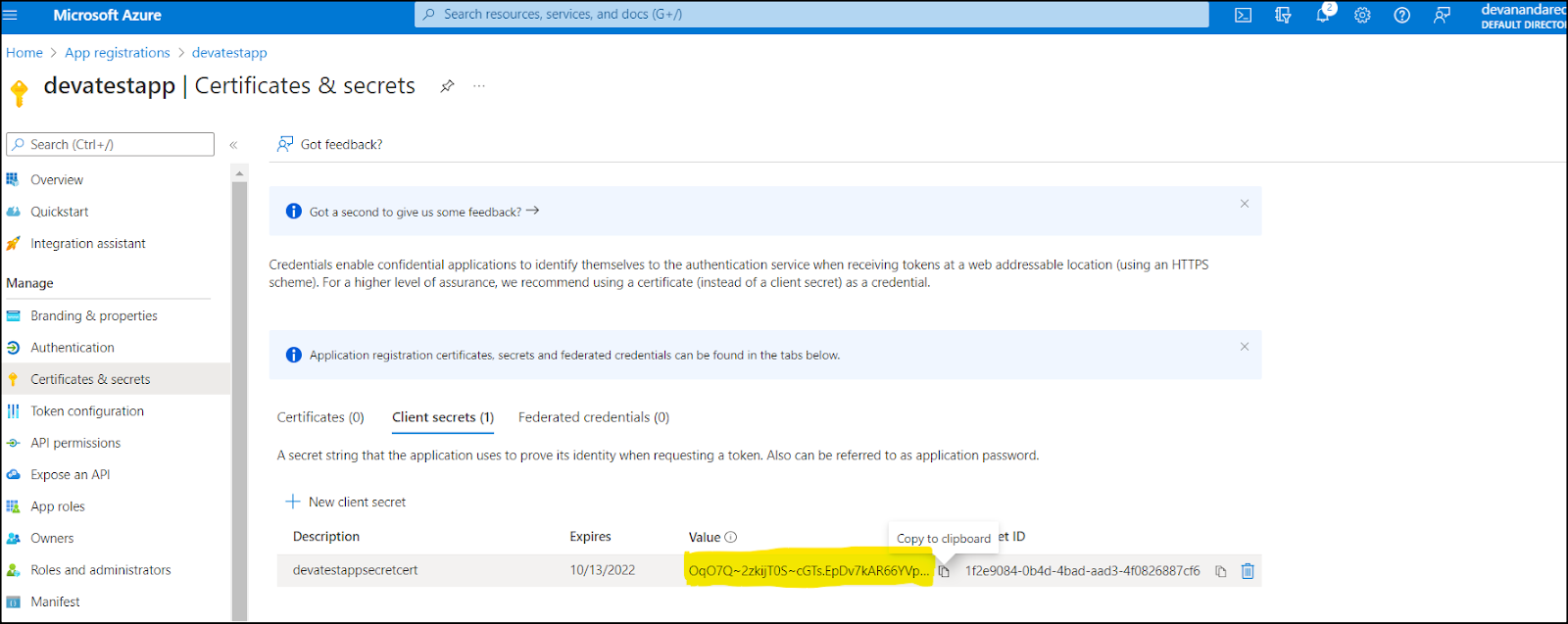
Task: Collapse the left menu with double chevron
Action: tap(233, 145)
